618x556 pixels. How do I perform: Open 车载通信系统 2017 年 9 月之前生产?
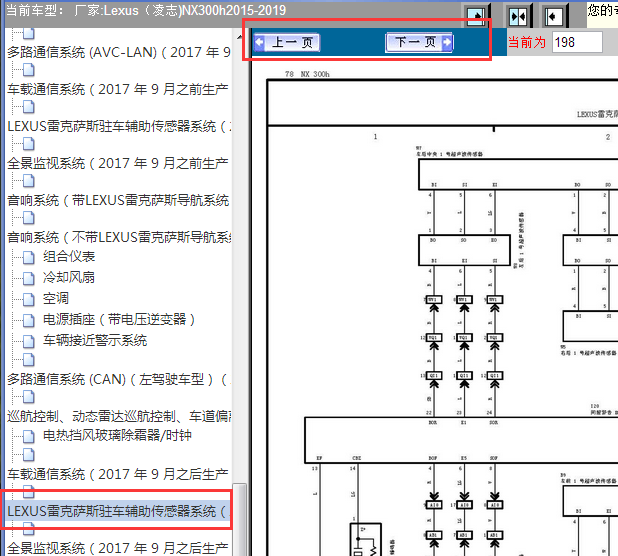click(x=118, y=89)
